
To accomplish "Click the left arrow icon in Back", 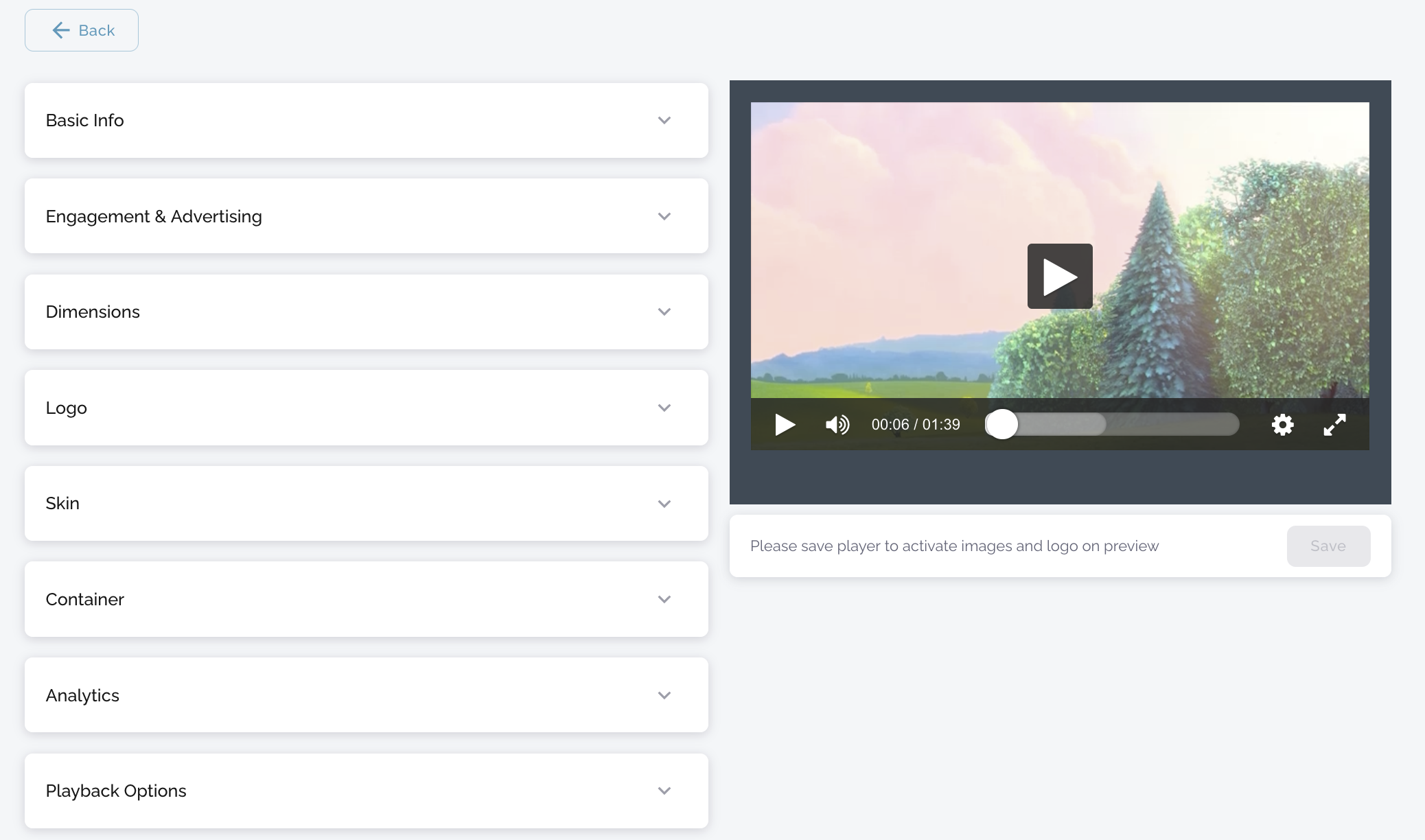I will 61,30.
